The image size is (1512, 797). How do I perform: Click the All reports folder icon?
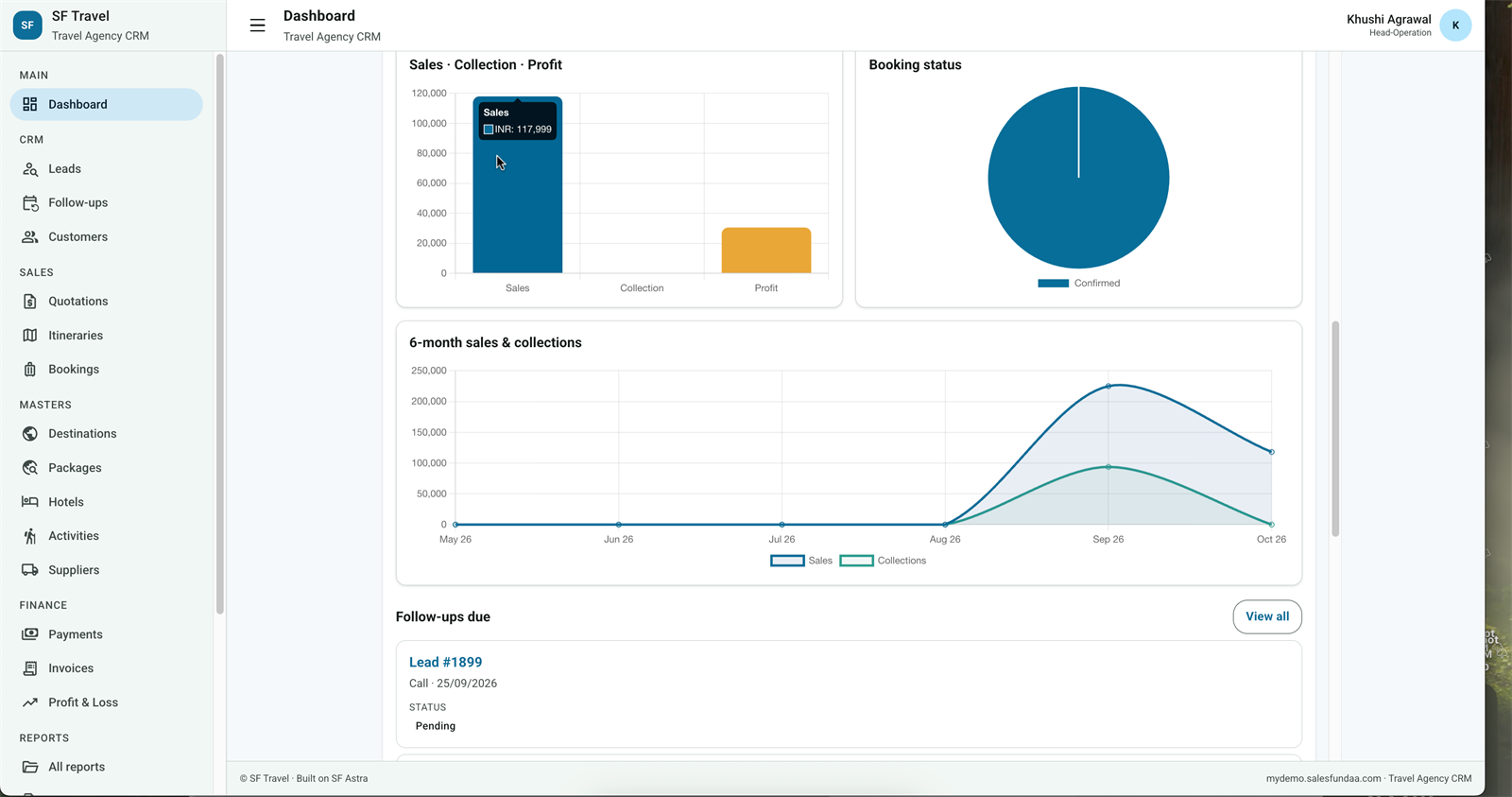30,767
